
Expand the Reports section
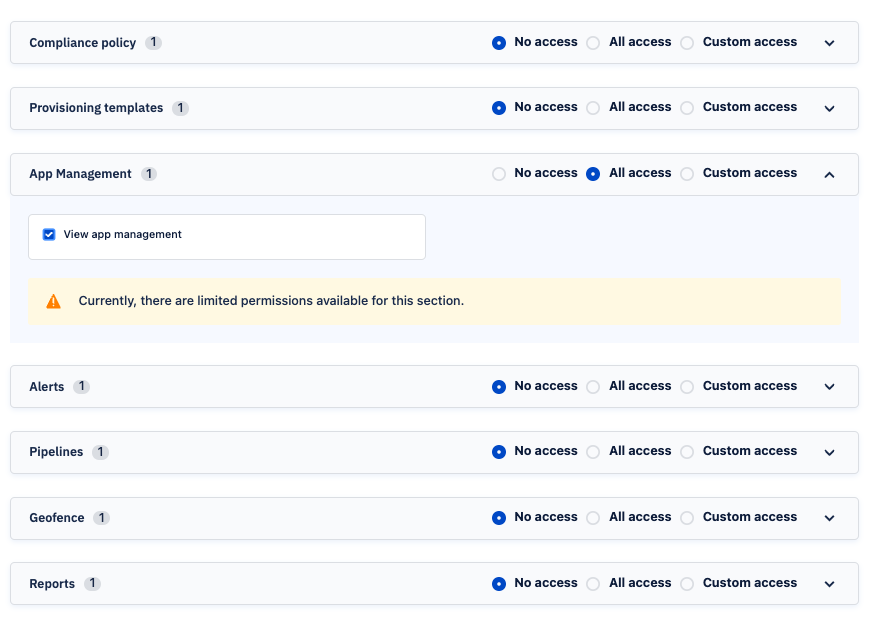[x=829, y=583]
